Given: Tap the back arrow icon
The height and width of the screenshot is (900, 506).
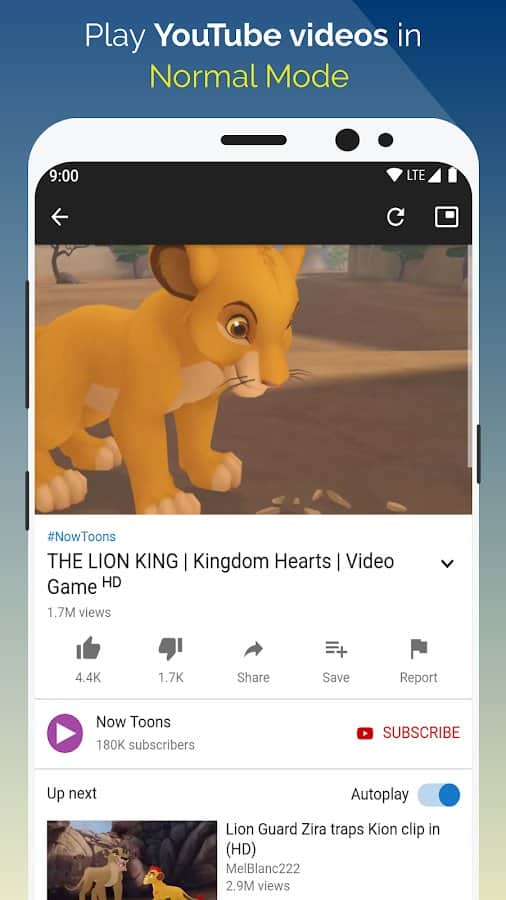Looking at the screenshot, I should [x=60, y=217].
